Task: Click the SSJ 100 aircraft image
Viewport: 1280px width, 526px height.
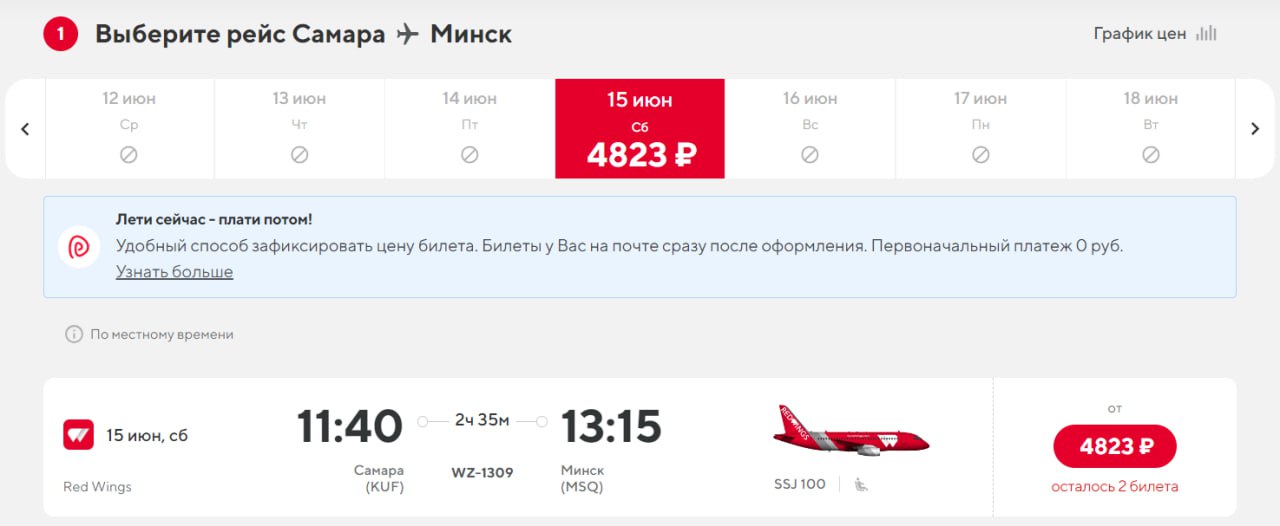Action: click(851, 431)
